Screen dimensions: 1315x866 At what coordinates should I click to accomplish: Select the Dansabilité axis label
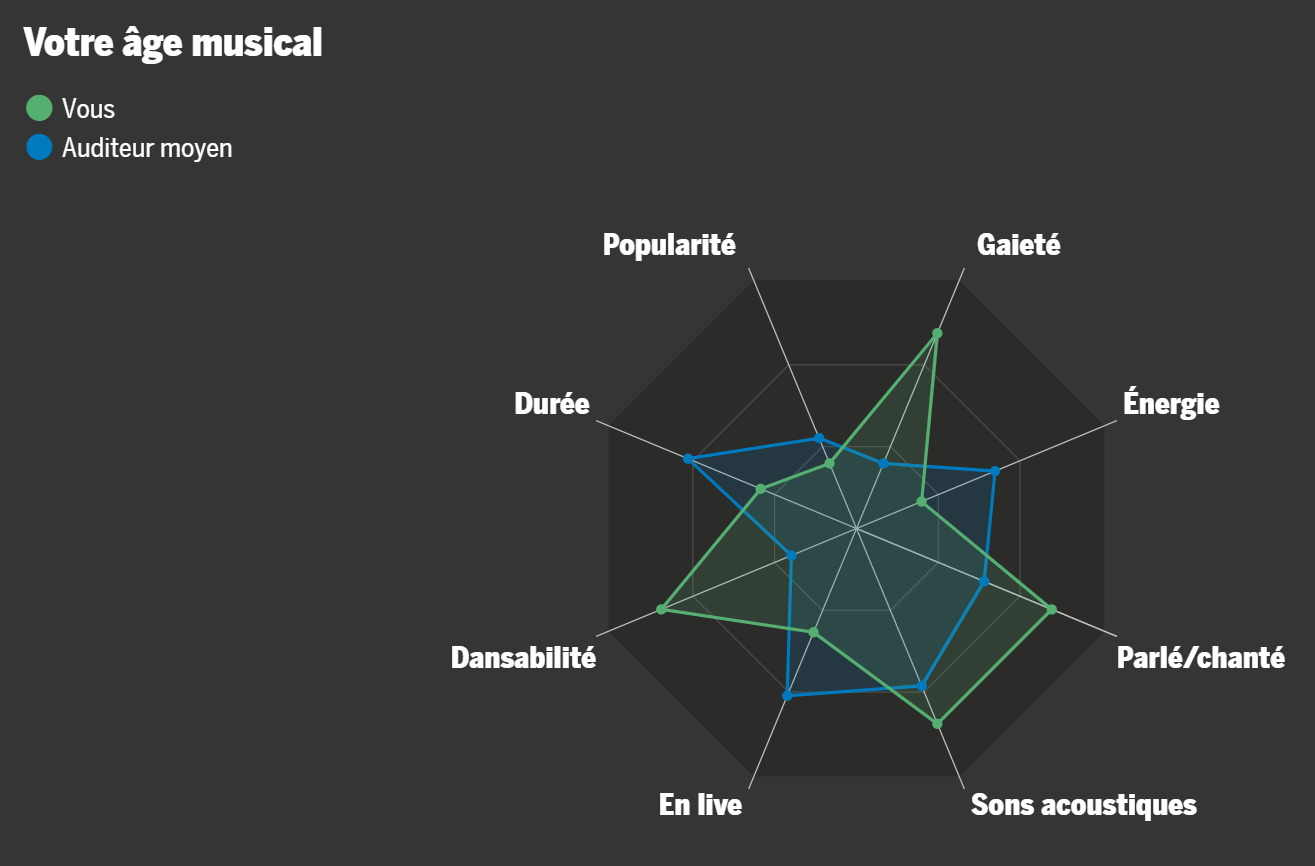tap(523, 658)
